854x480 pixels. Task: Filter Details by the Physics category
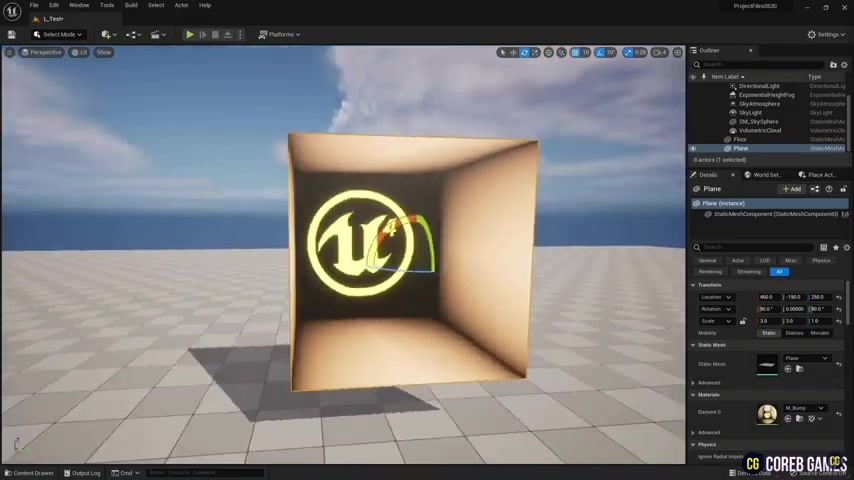coord(821,260)
